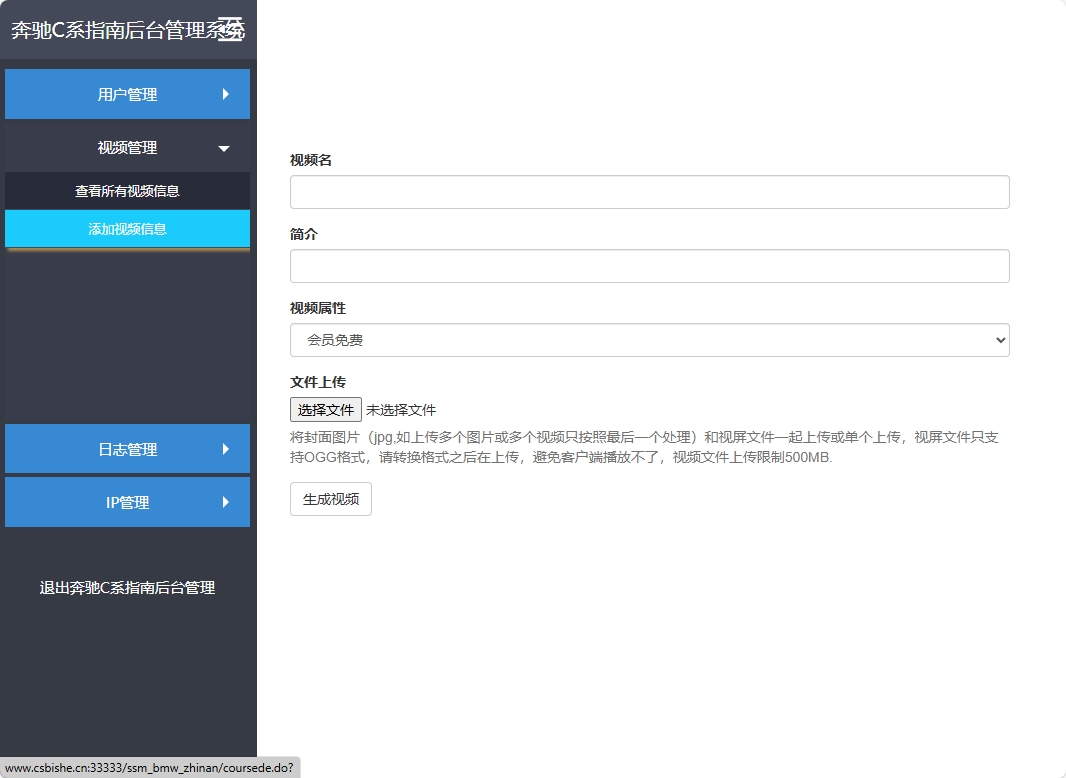Select 添加视频信息 submenu item
The width and height of the screenshot is (1066, 778).
(127, 229)
